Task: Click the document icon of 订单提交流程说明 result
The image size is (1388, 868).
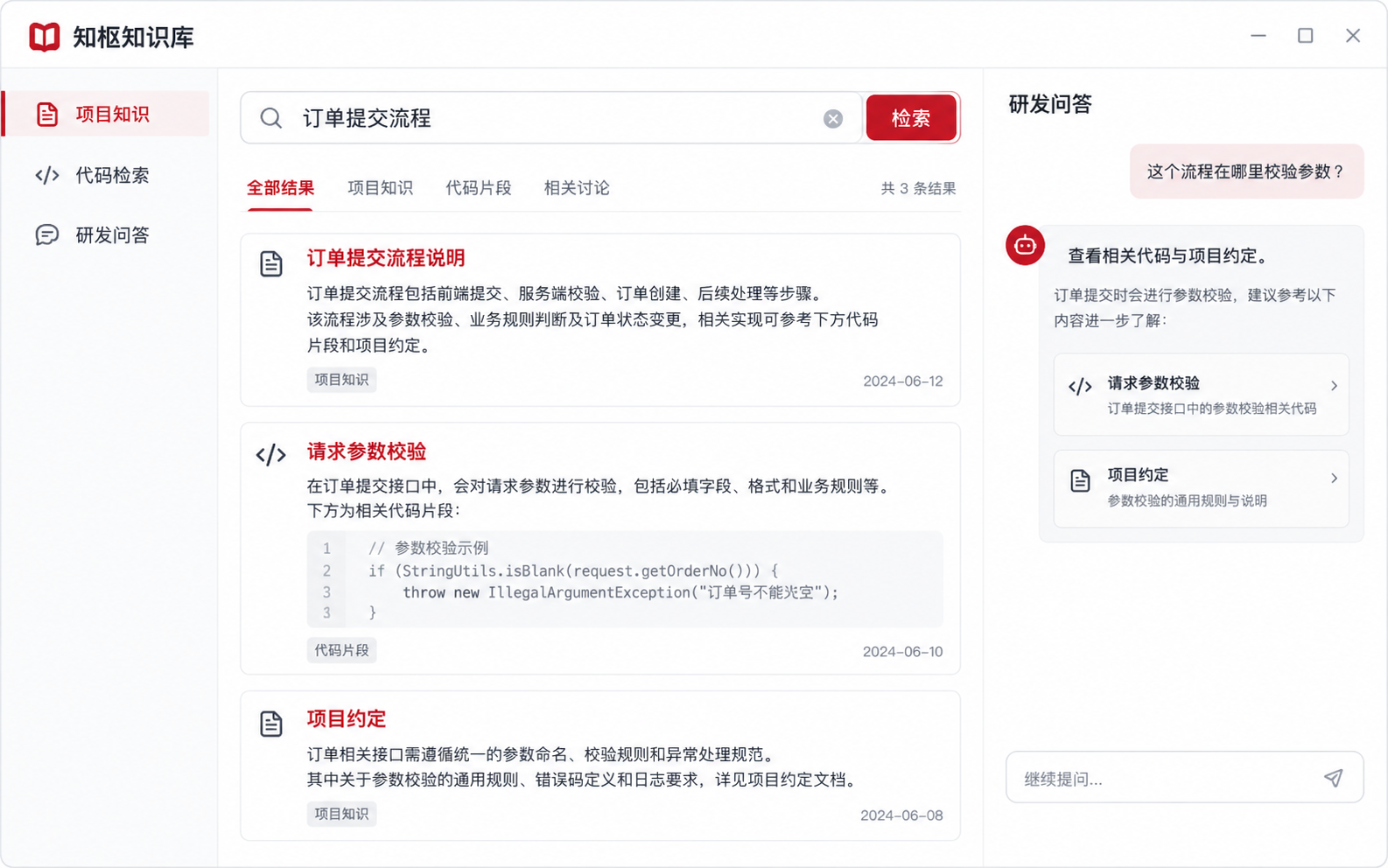Action: pos(271,263)
